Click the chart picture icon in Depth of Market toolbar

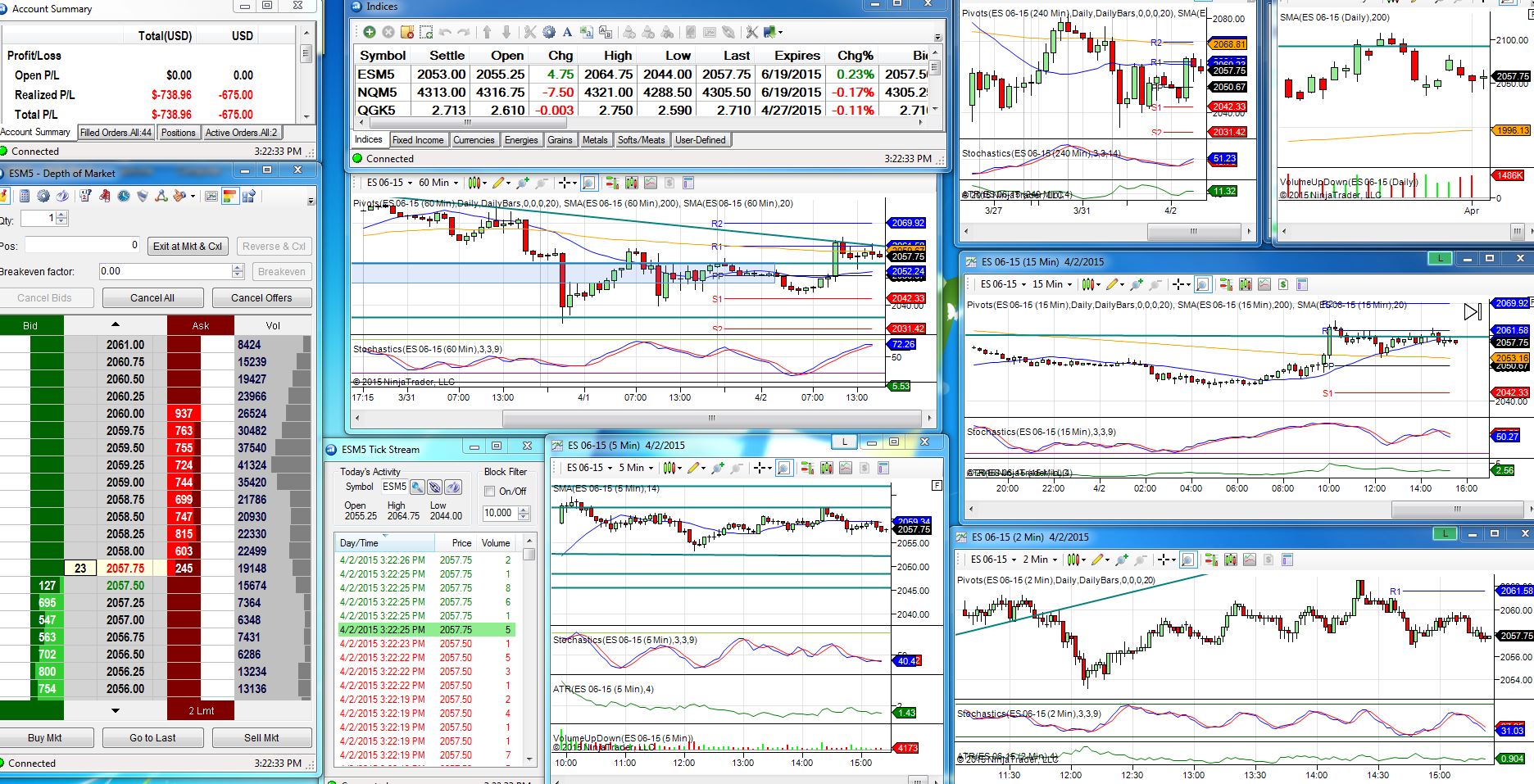(211, 196)
